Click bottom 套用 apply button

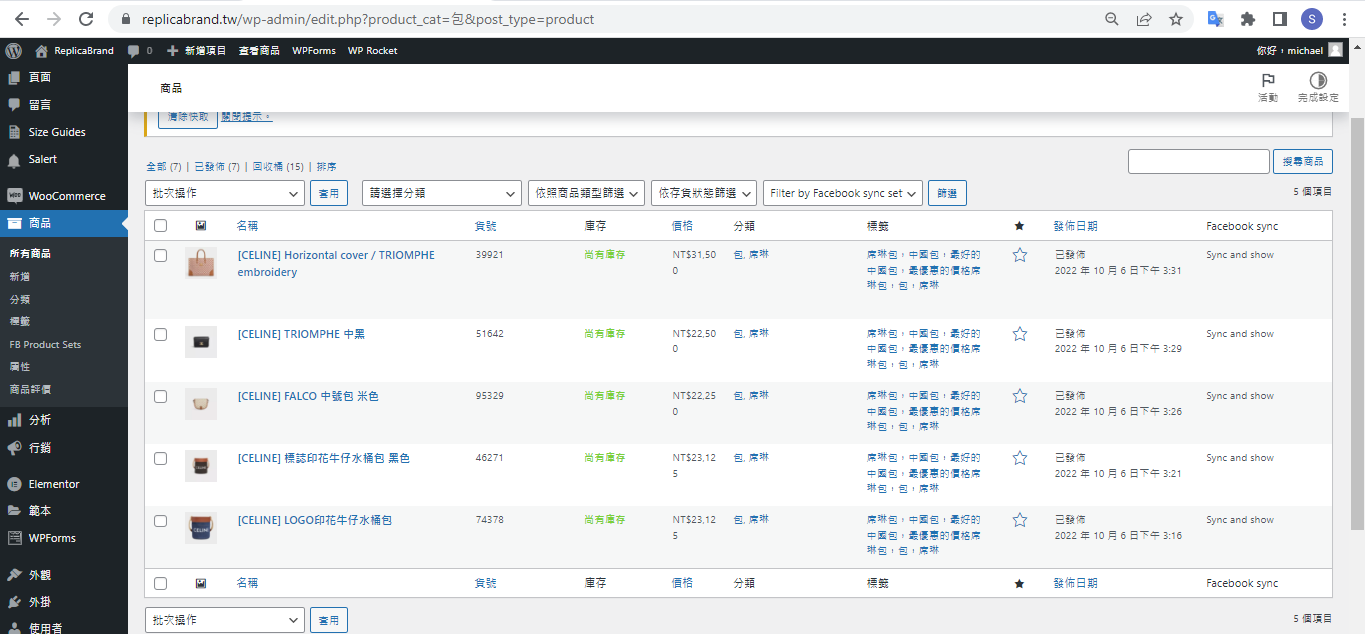click(x=329, y=620)
